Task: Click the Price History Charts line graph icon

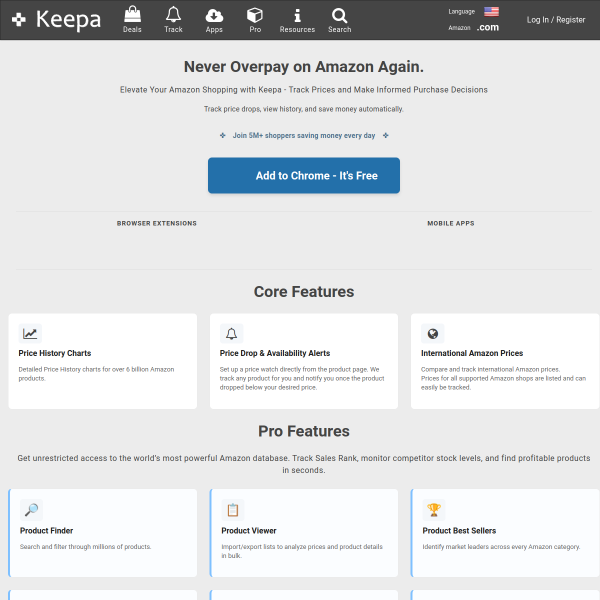Action: point(30,334)
